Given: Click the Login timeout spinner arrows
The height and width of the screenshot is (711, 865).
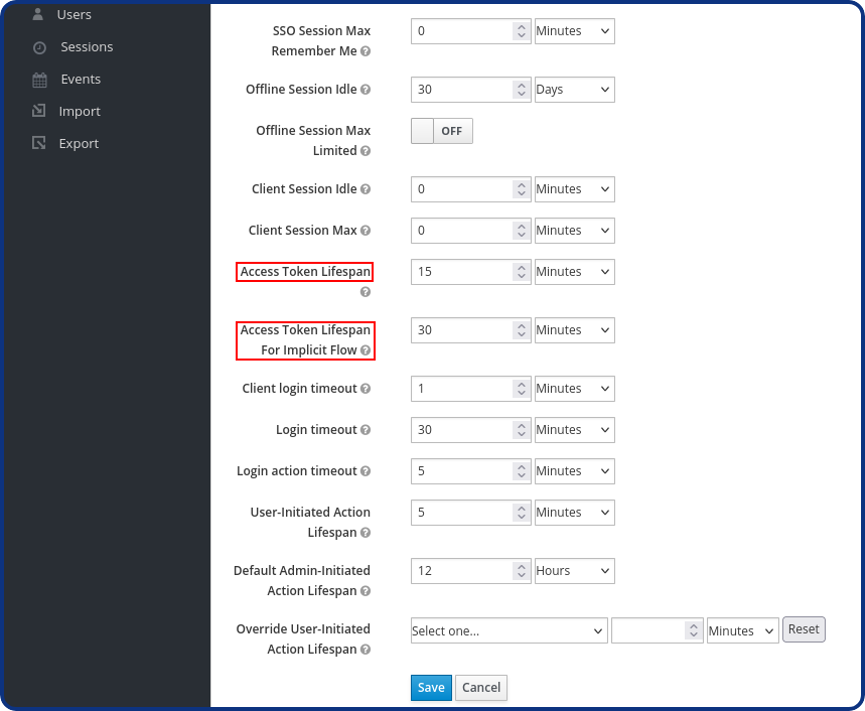Looking at the screenshot, I should 520,430.
